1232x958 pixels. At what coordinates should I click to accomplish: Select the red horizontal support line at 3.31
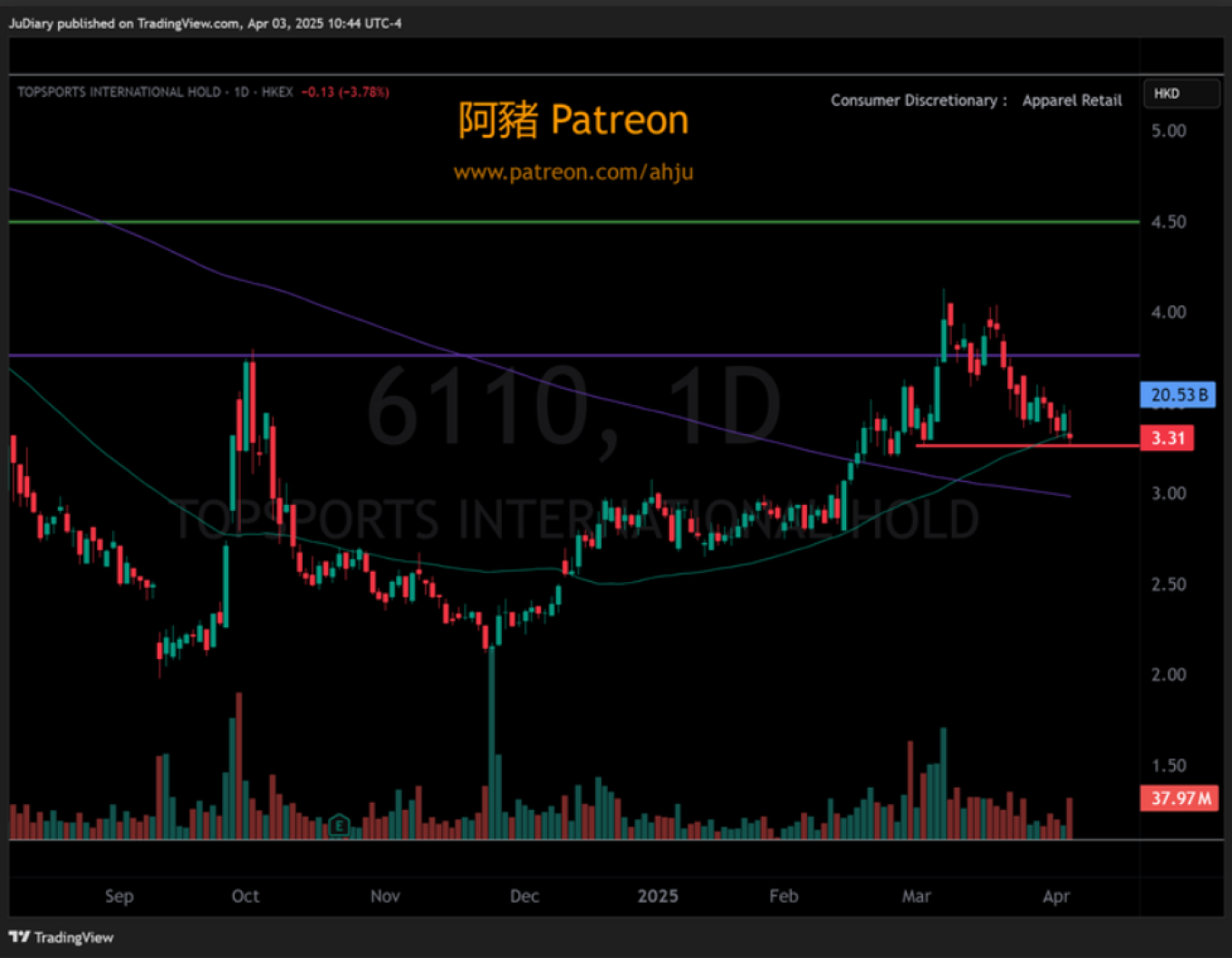[996, 445]
